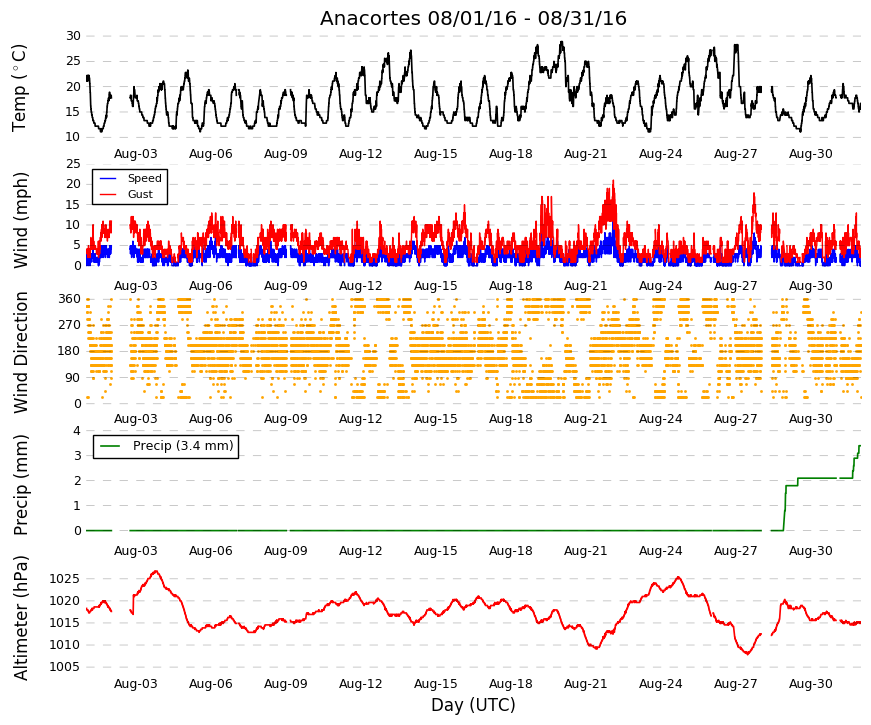Click Aug-12 tick under wind speed chart
The height and width of the screenshot is (725, 871).
(x=361, y=286)
